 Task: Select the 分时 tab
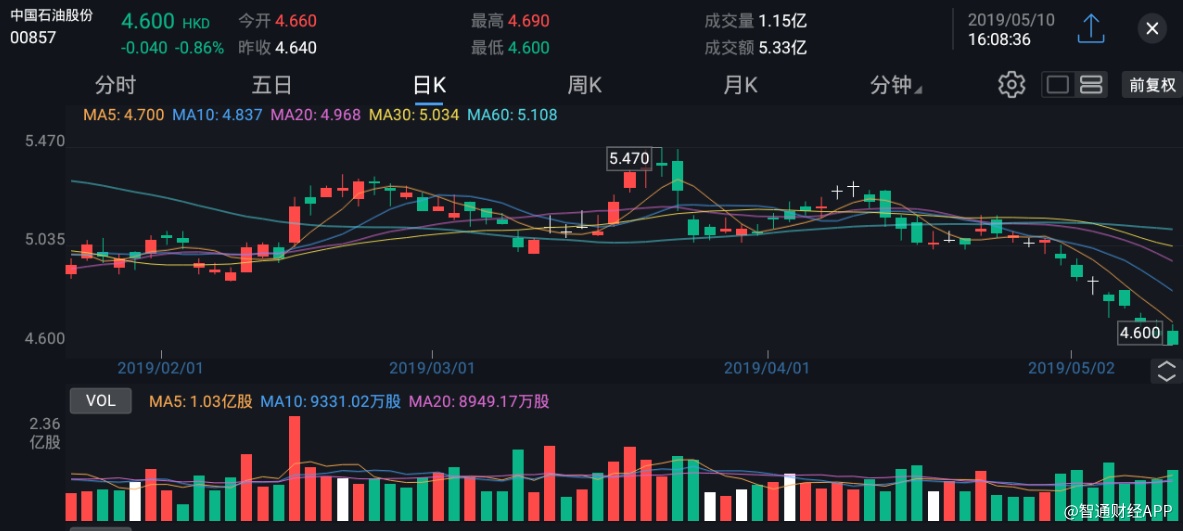pyautogui.click(x=115, y=85)
